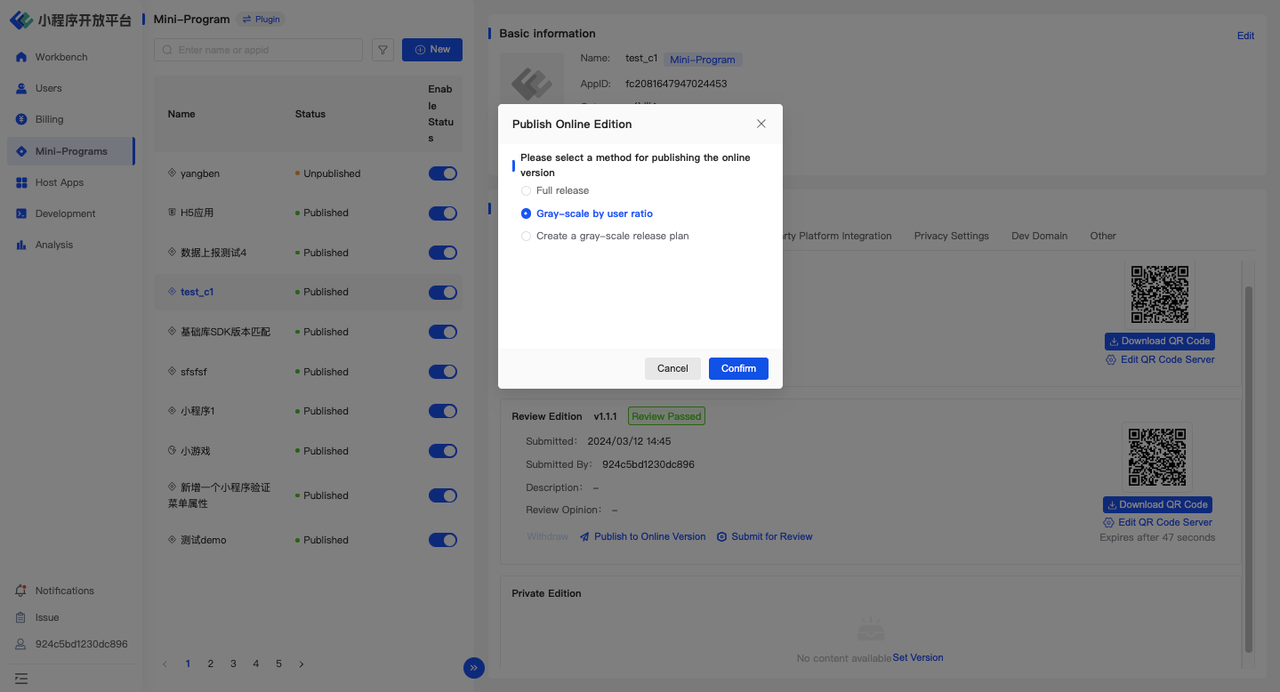Open the Users sidebar icon

21,88
